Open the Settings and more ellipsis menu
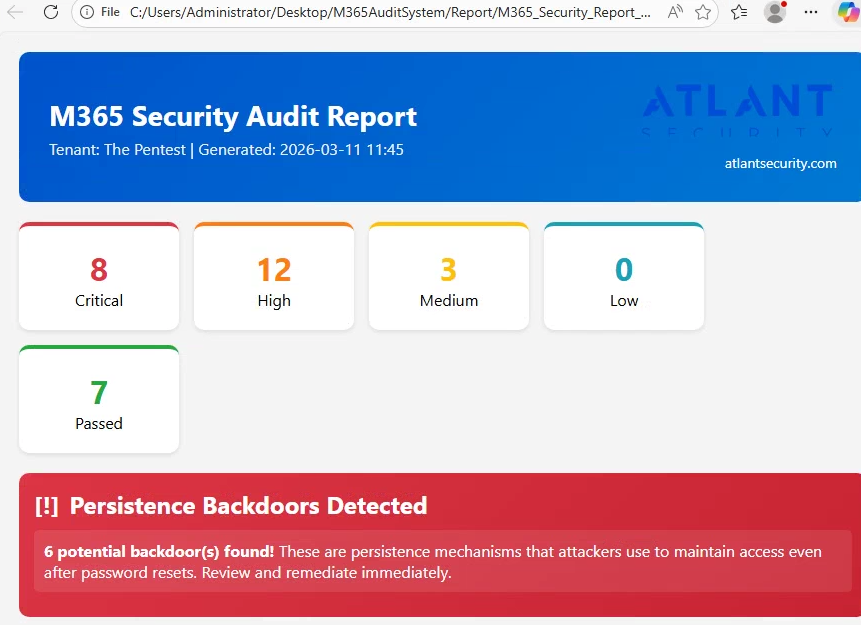The height and width of the screenshot is (625, 861). tap(810, 12)
